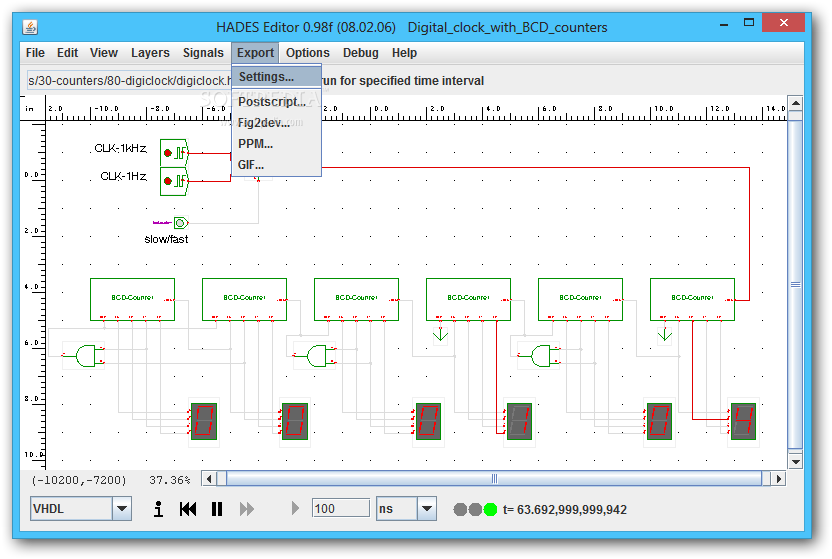The height and width of the screenshot is (559, 832).
Task: Click the fast-forward simulation button
Action: [x=247, y=509]
